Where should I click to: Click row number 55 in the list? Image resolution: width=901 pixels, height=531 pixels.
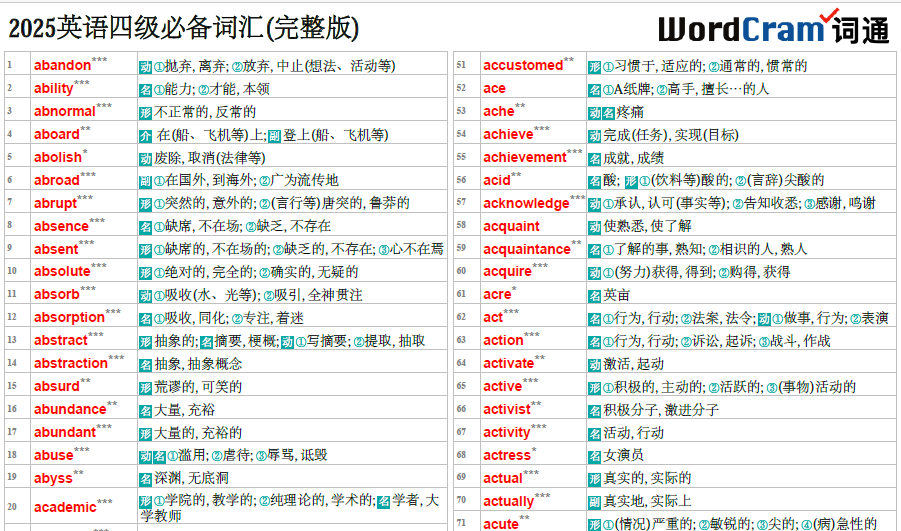pos(461,157)
